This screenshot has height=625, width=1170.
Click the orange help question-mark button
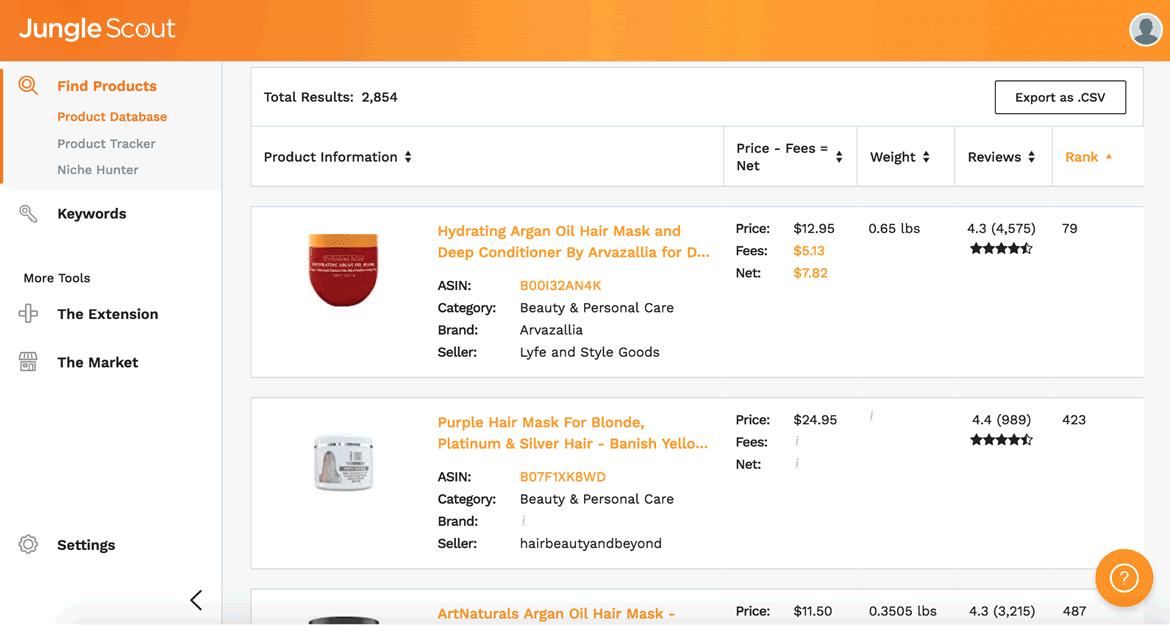click(x=1124, y=578)
